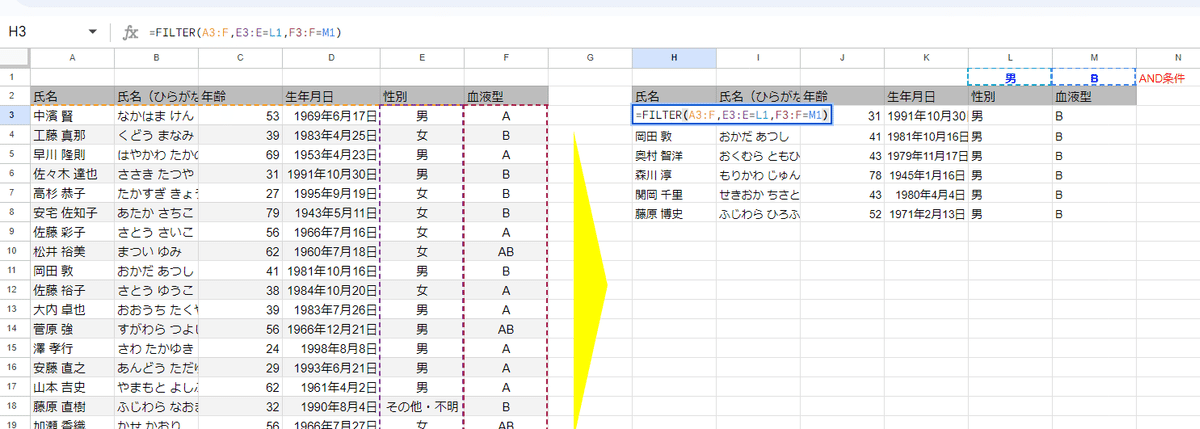The image size is (1200, 429).
Task: Open the Name Box dropdown arrow
Action: point(93,32)
